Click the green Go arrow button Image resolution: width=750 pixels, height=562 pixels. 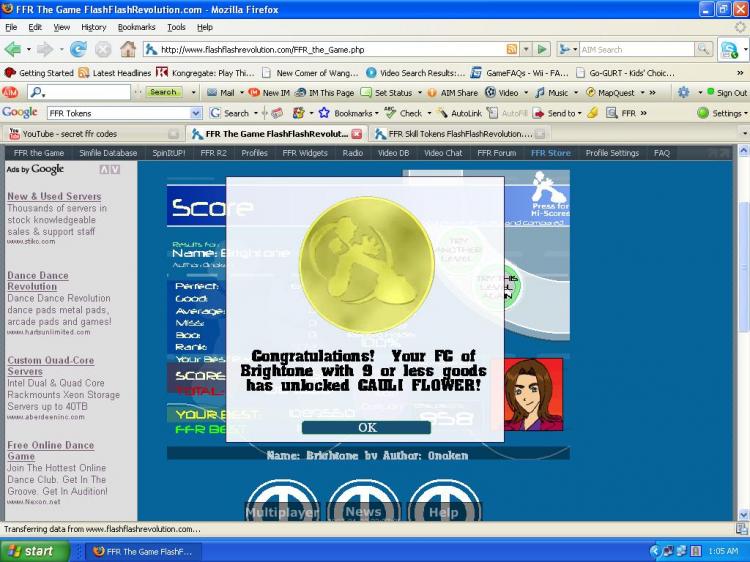[542, 49]
